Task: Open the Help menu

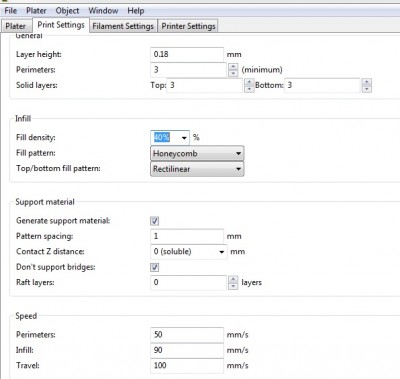Action: click(x=136, y=11)
